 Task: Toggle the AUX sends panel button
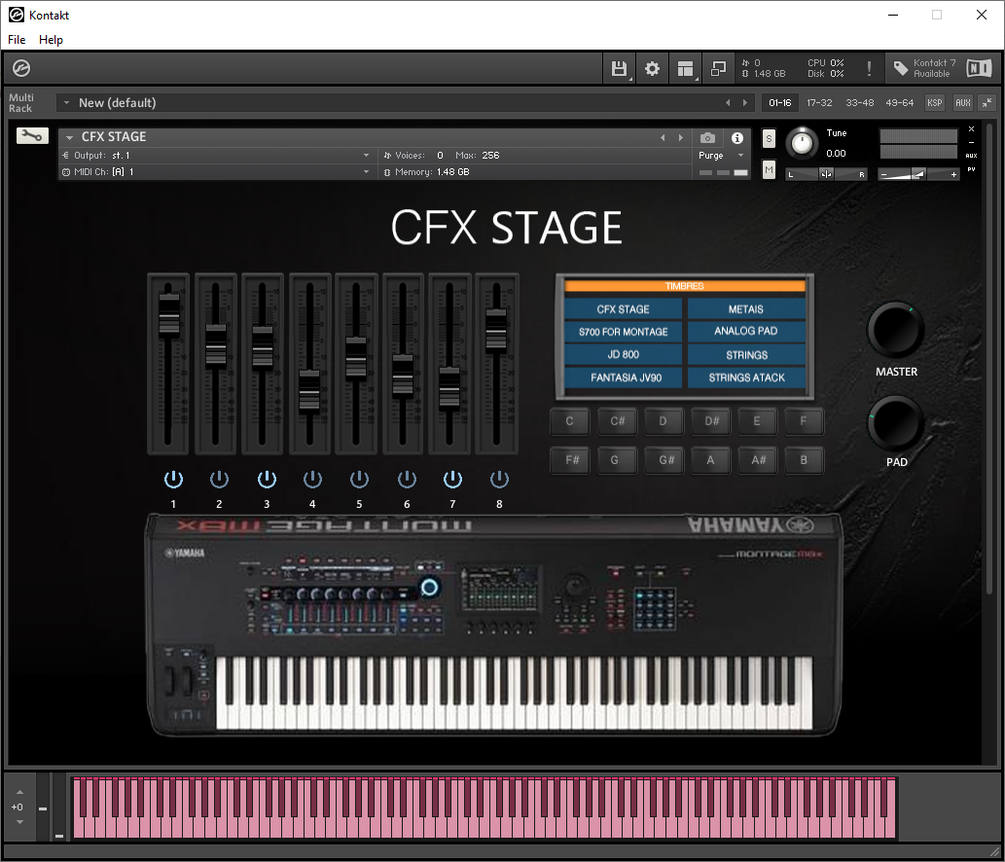point(963,103)
